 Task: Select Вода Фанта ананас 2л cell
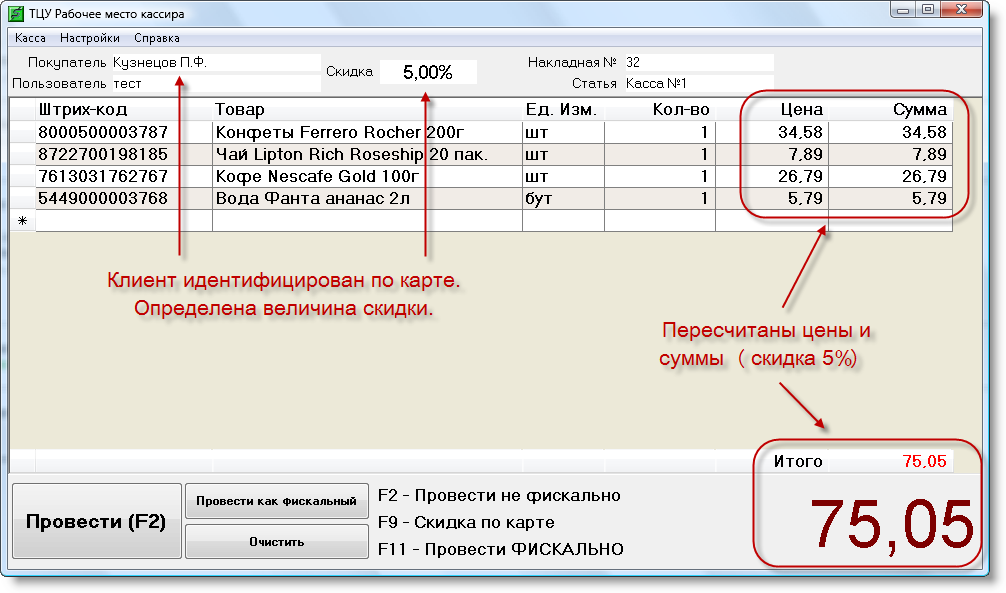tap(367, 198)
